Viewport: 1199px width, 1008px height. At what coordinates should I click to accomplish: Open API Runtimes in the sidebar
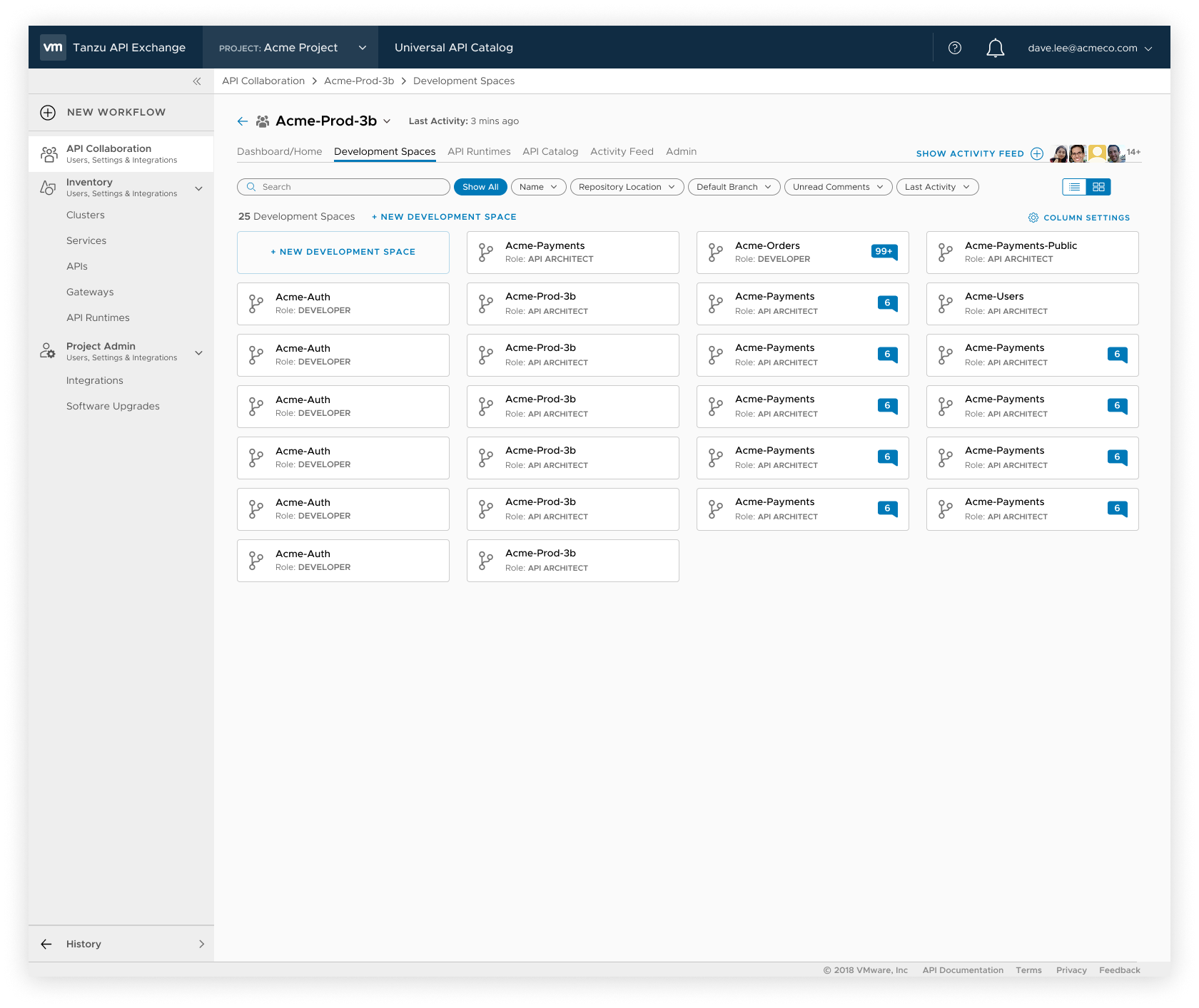[x=98, y=317]
